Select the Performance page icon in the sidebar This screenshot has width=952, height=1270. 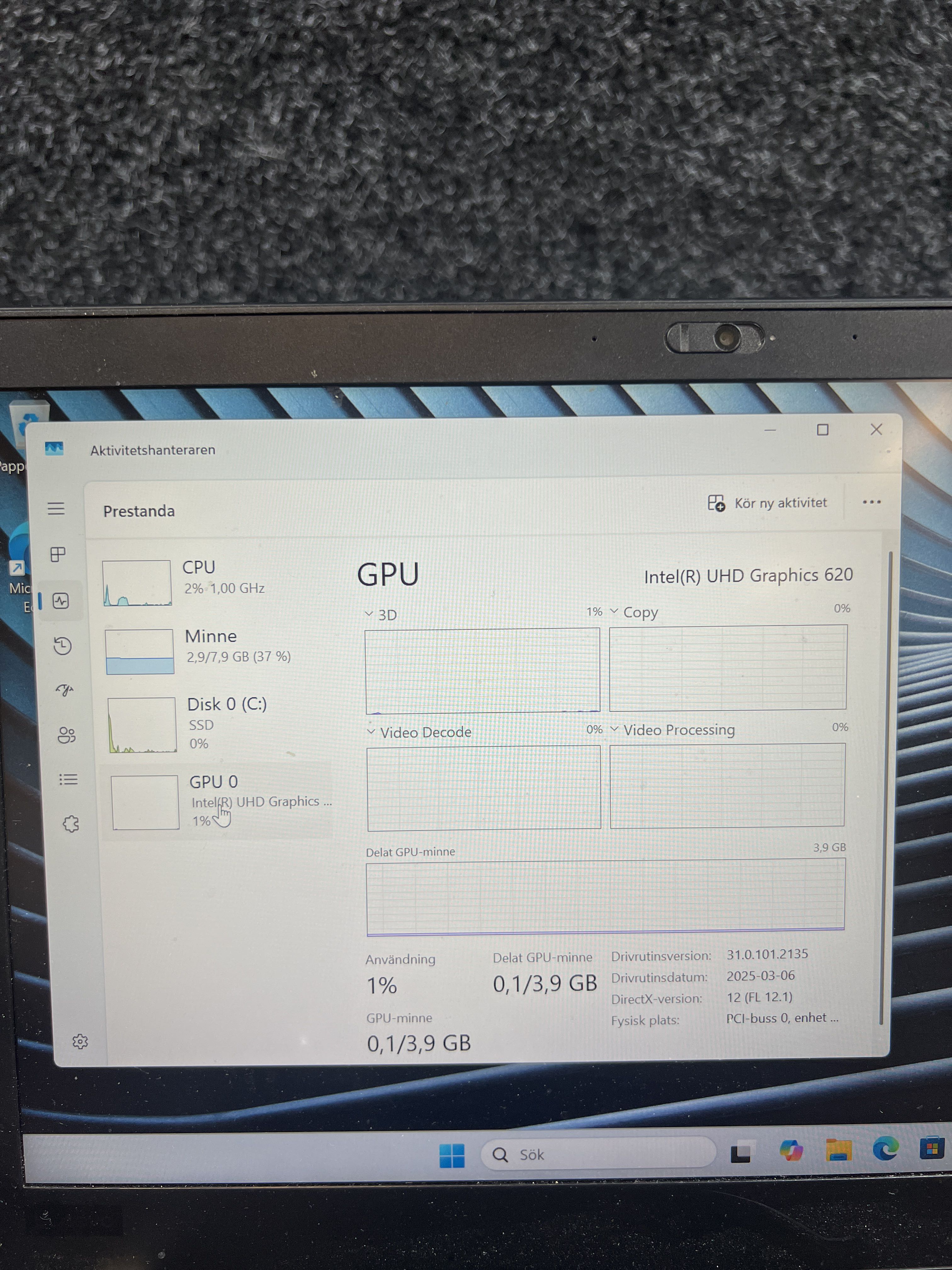click(x=61, y=601)
